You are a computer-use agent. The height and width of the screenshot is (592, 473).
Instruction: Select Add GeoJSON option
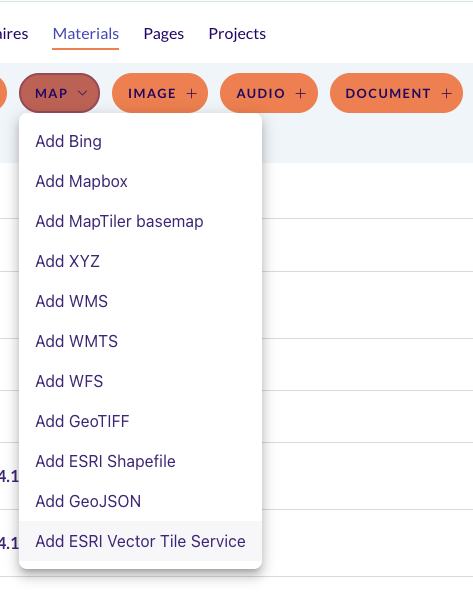[140, 501]
